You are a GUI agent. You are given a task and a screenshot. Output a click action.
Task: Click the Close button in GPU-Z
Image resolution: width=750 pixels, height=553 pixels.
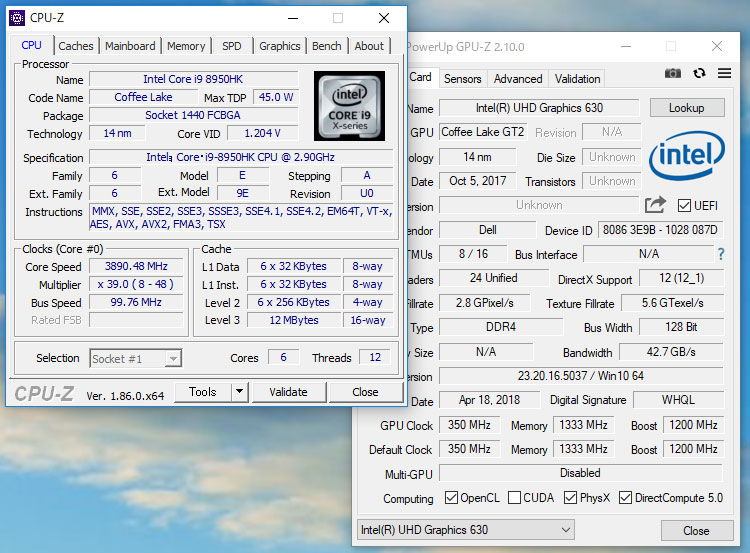tap(696, 531)
